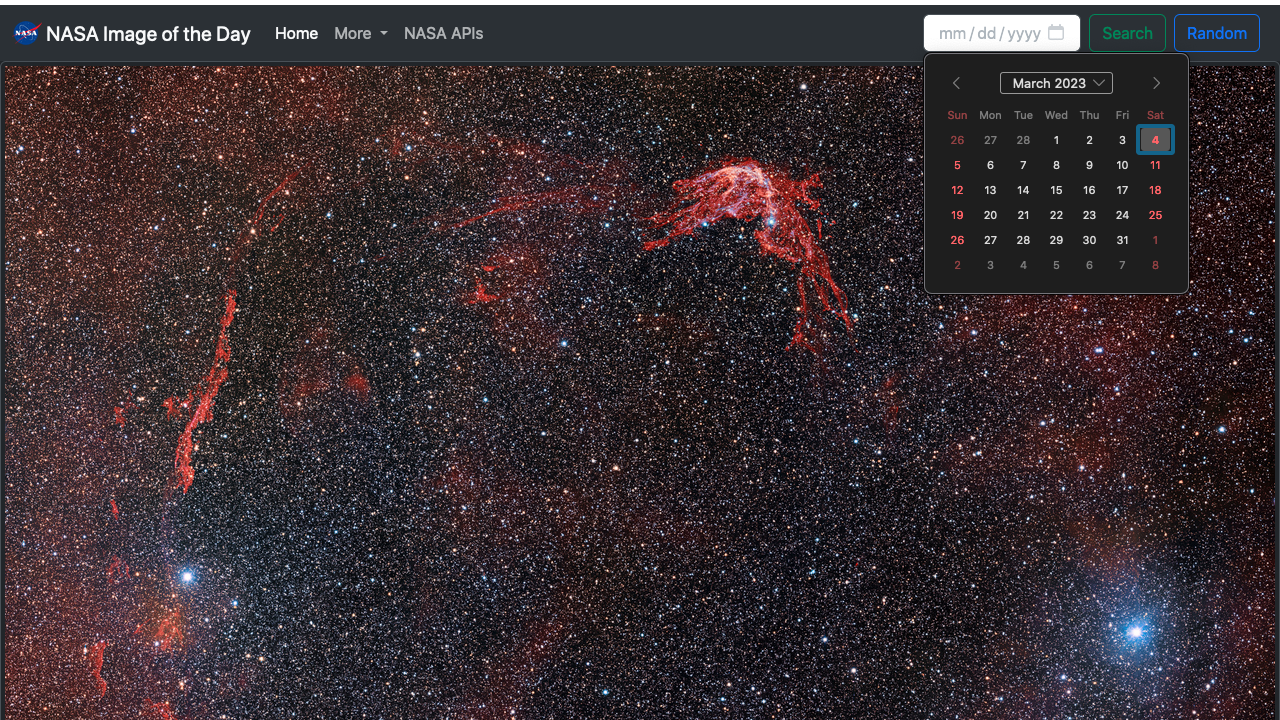The height and width of the screenshot is (720, 1280).
Task: Select March 1 in the calendar
Action: pyautogui.click(x=1056, y=140)
